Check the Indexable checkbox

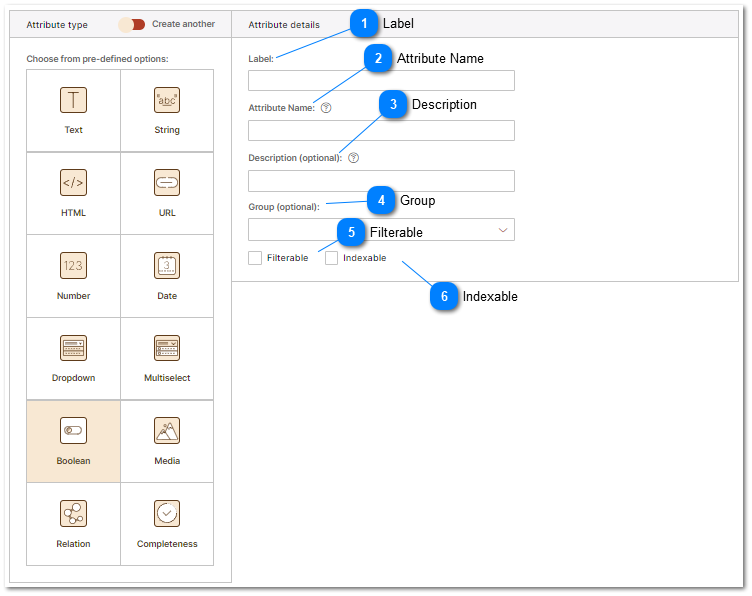332,258
